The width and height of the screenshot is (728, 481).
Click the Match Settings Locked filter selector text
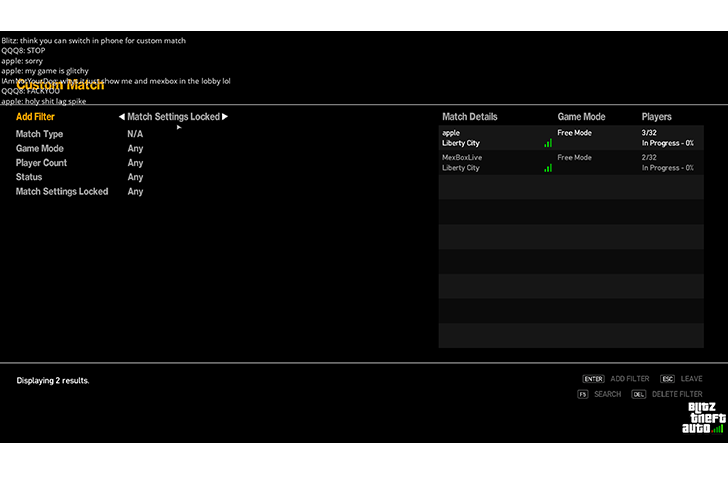point(173,117)
